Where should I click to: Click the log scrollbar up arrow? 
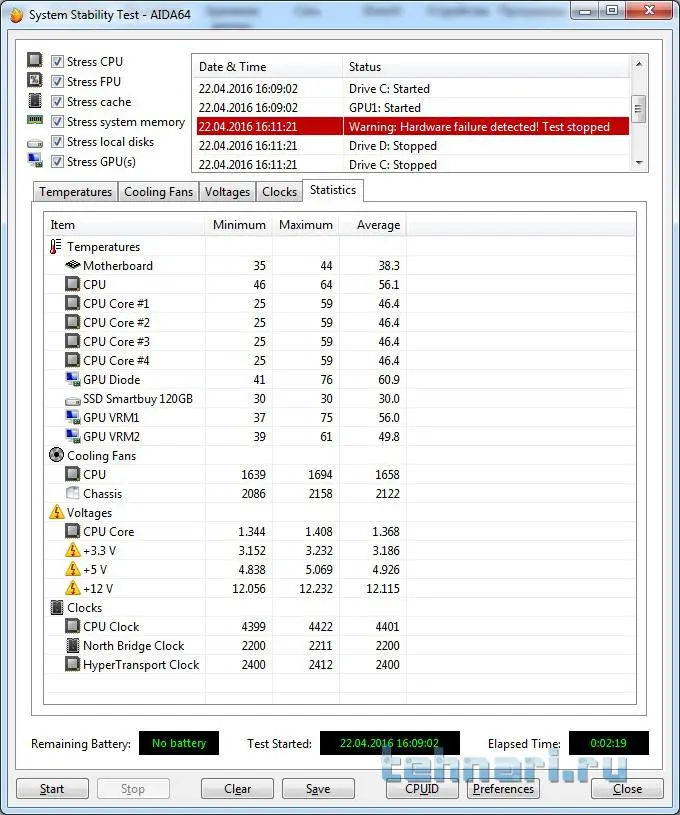coord(639,64)
